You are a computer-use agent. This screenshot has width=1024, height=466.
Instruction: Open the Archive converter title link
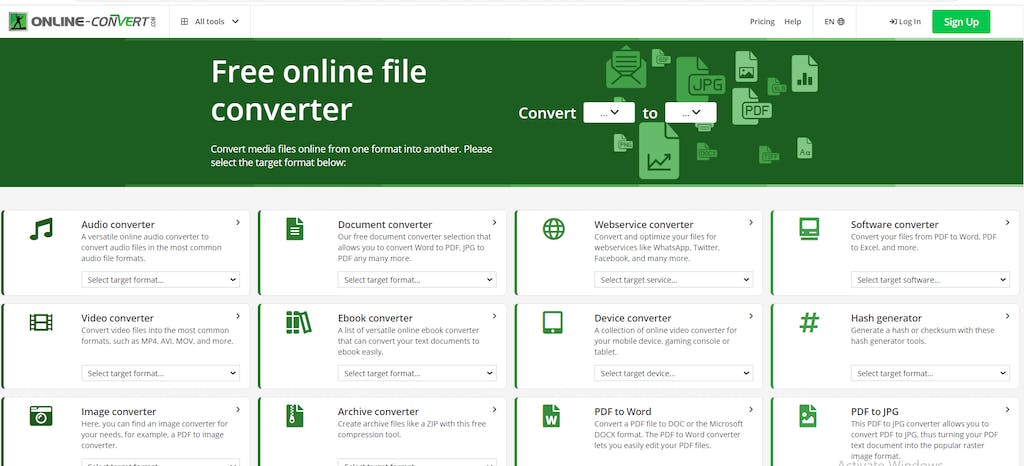[378, 412]
